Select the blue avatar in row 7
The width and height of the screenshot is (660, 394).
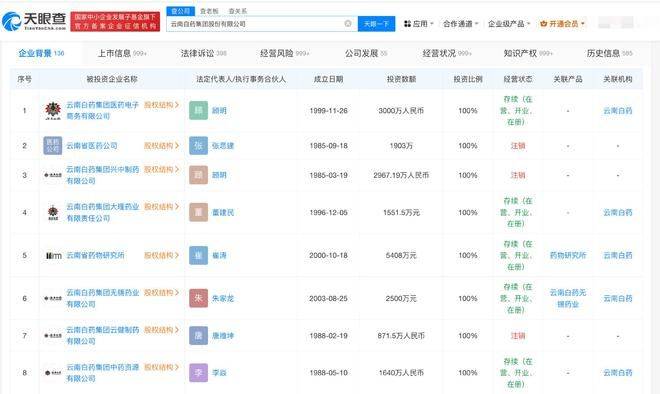coord(198,336)
